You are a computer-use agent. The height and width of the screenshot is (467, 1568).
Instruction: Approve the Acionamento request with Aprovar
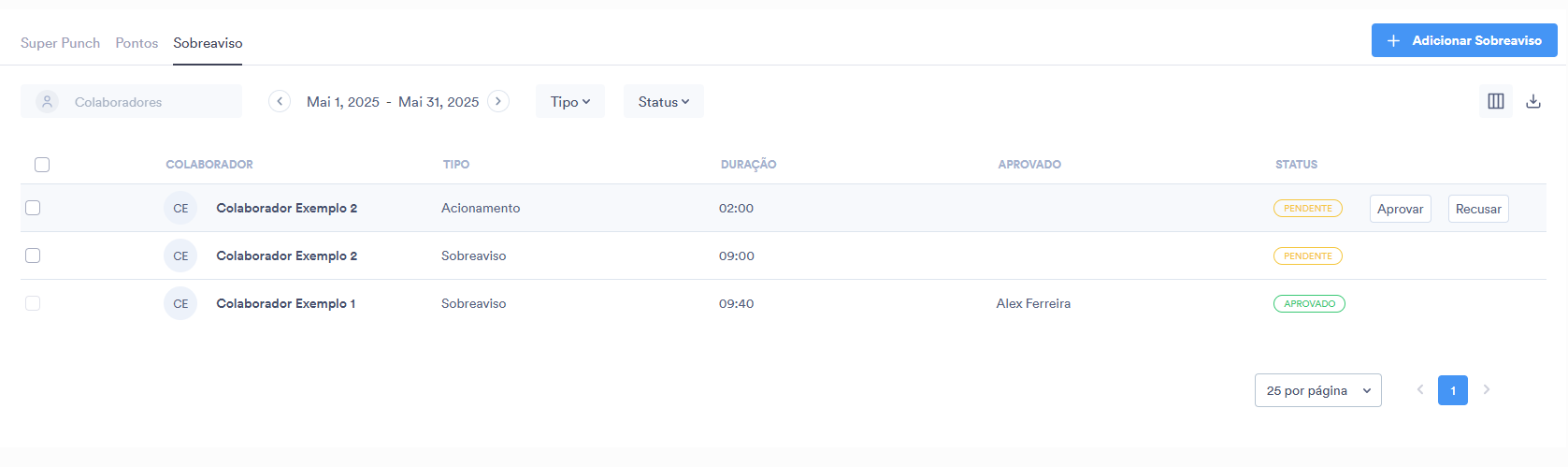click(x=1401, y=209)
